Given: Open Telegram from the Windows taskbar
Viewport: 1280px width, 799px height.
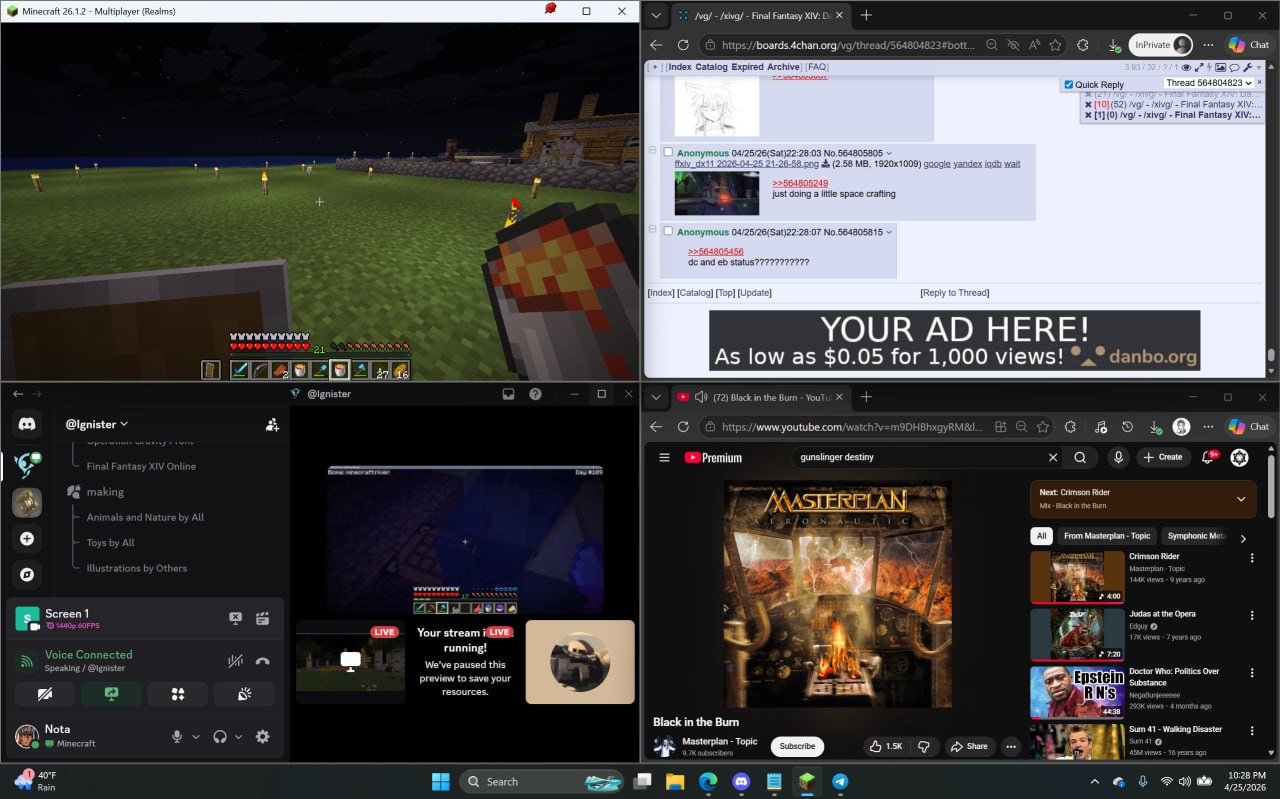Looking at the screenshot, I should coord(840,781).
